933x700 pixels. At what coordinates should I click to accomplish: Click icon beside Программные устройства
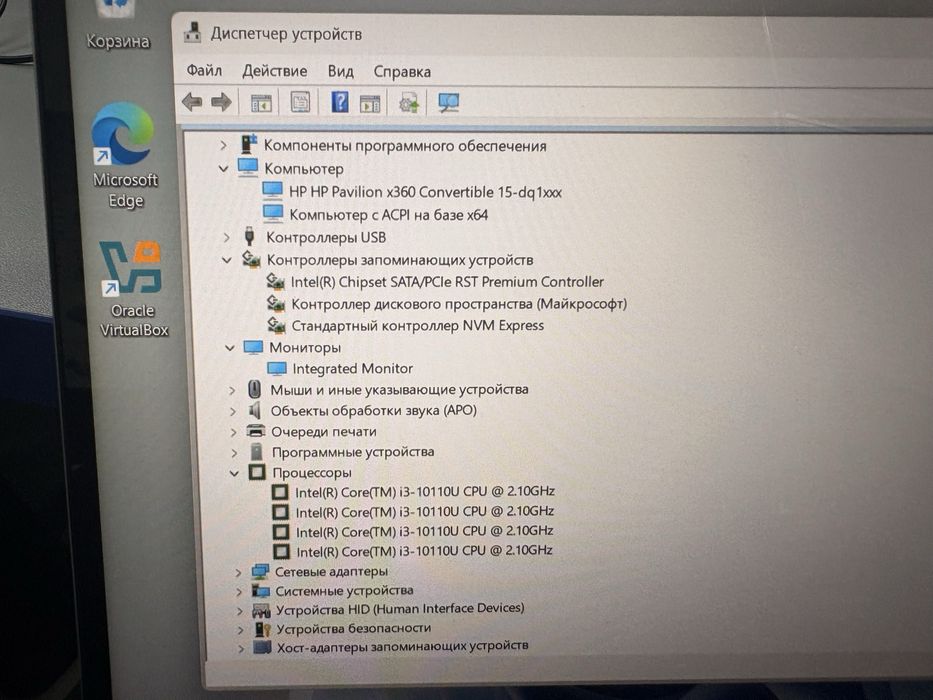point(256,452)
